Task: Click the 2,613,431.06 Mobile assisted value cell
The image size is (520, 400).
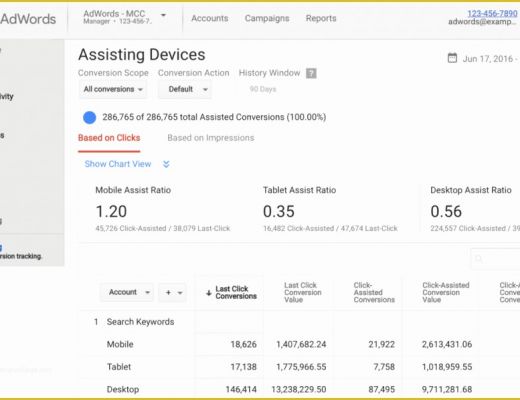Action: pyautogui.click(x=447, y=344)
